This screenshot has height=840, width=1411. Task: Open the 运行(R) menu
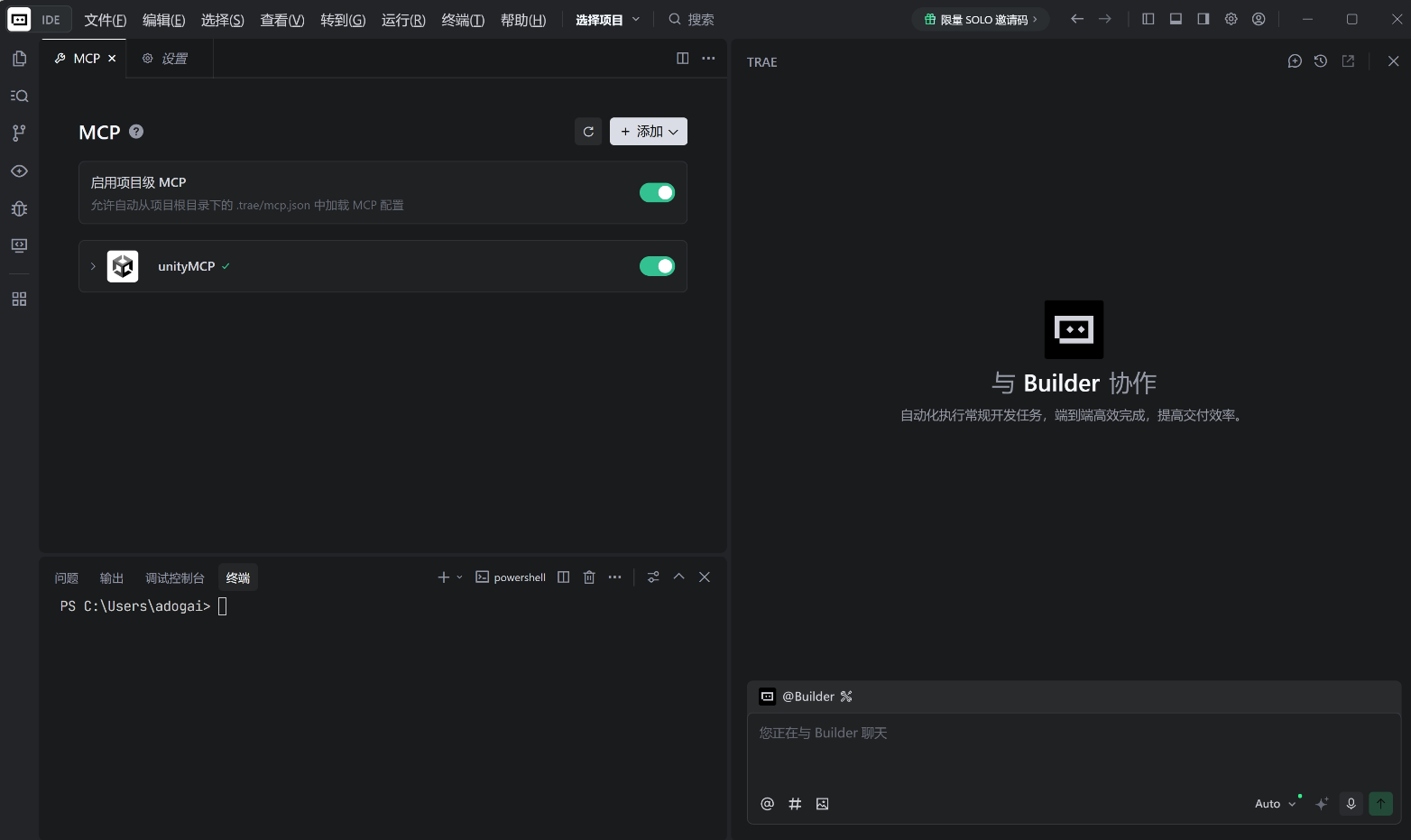click(403, 20)
